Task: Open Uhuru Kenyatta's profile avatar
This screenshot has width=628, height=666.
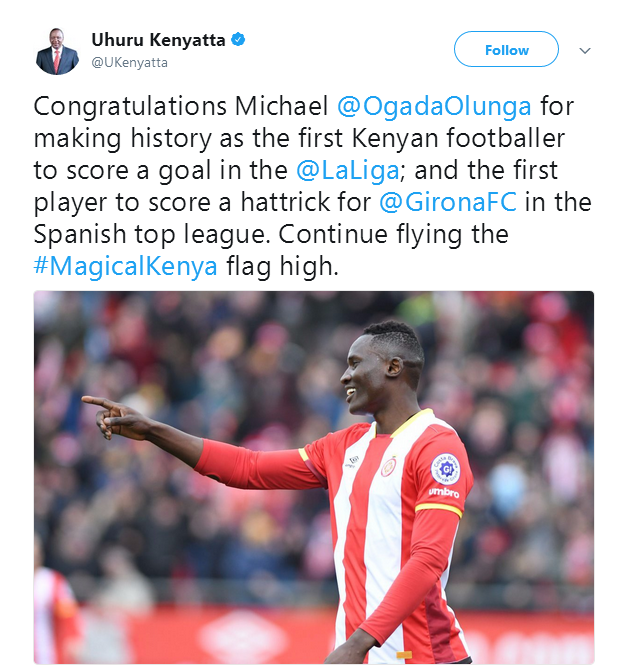Action: point(57,51)
